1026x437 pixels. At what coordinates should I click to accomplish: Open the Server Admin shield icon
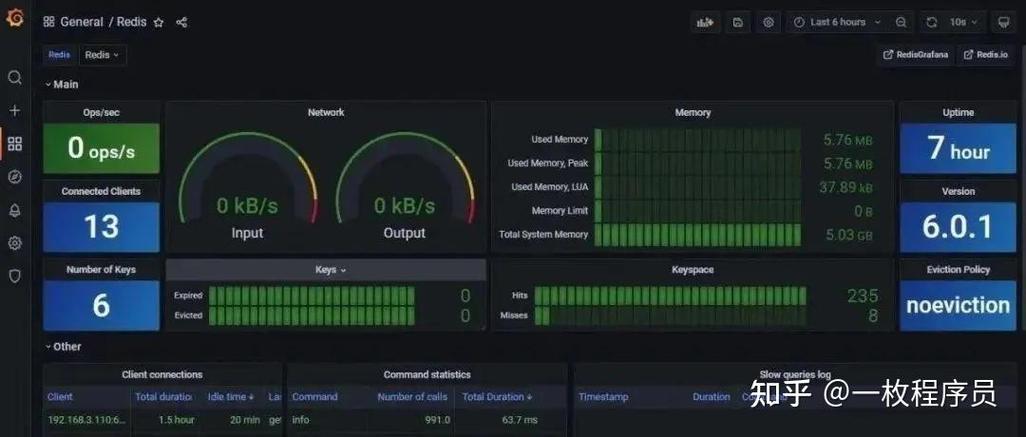[14, 276]
